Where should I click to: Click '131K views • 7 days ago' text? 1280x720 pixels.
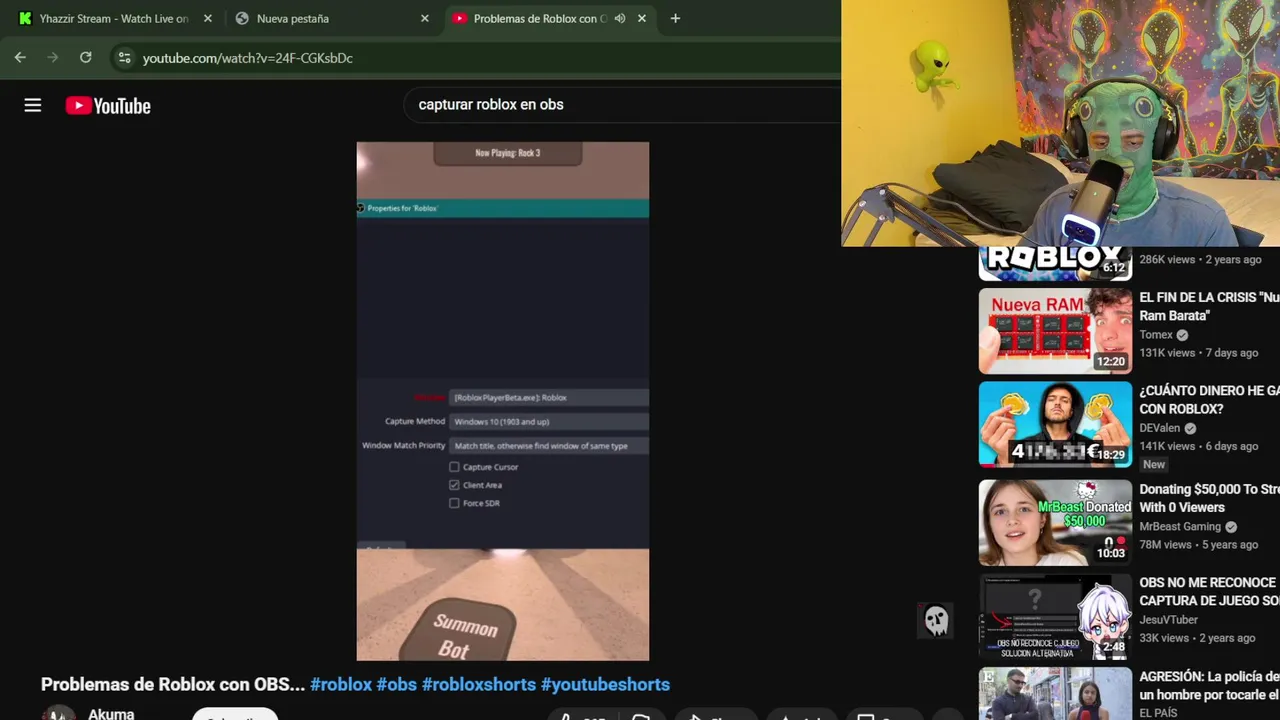tap(1198, 353)
